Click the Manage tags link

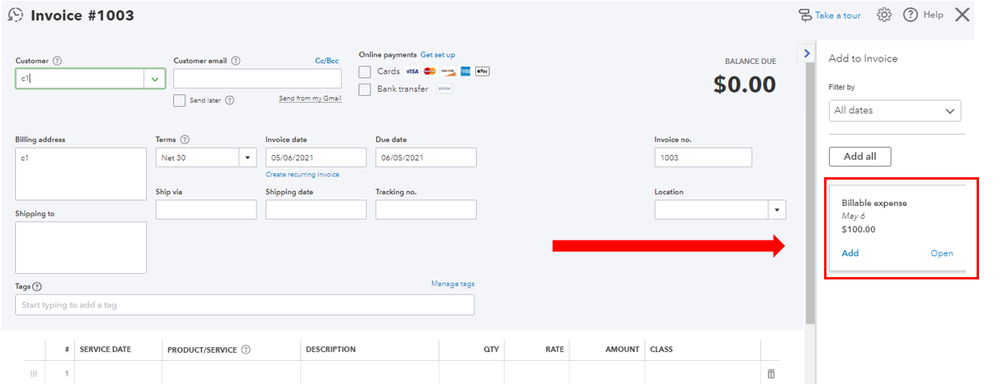pos(453,284)
